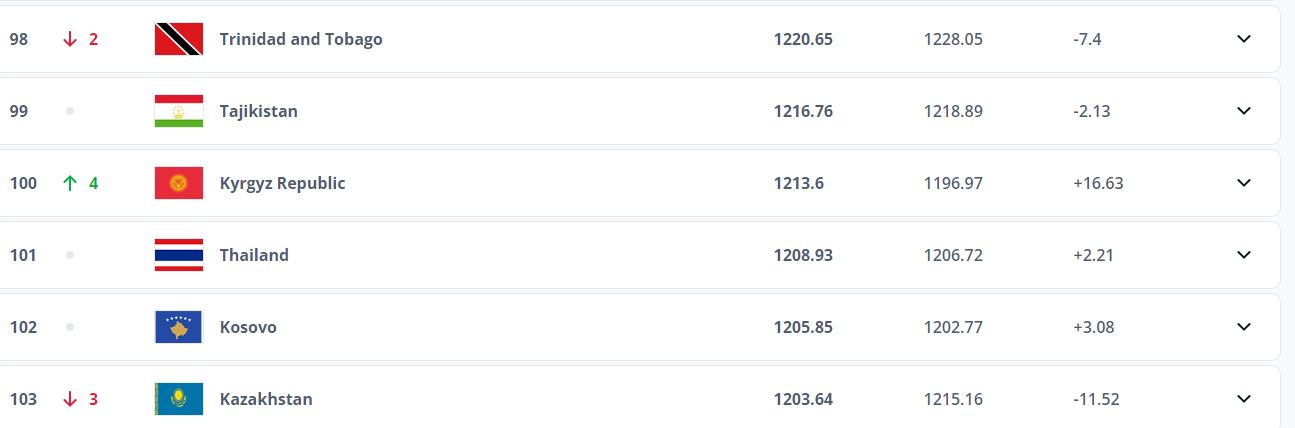
Task: Open the Thailand team name link
Action: [x=254, y=255]
